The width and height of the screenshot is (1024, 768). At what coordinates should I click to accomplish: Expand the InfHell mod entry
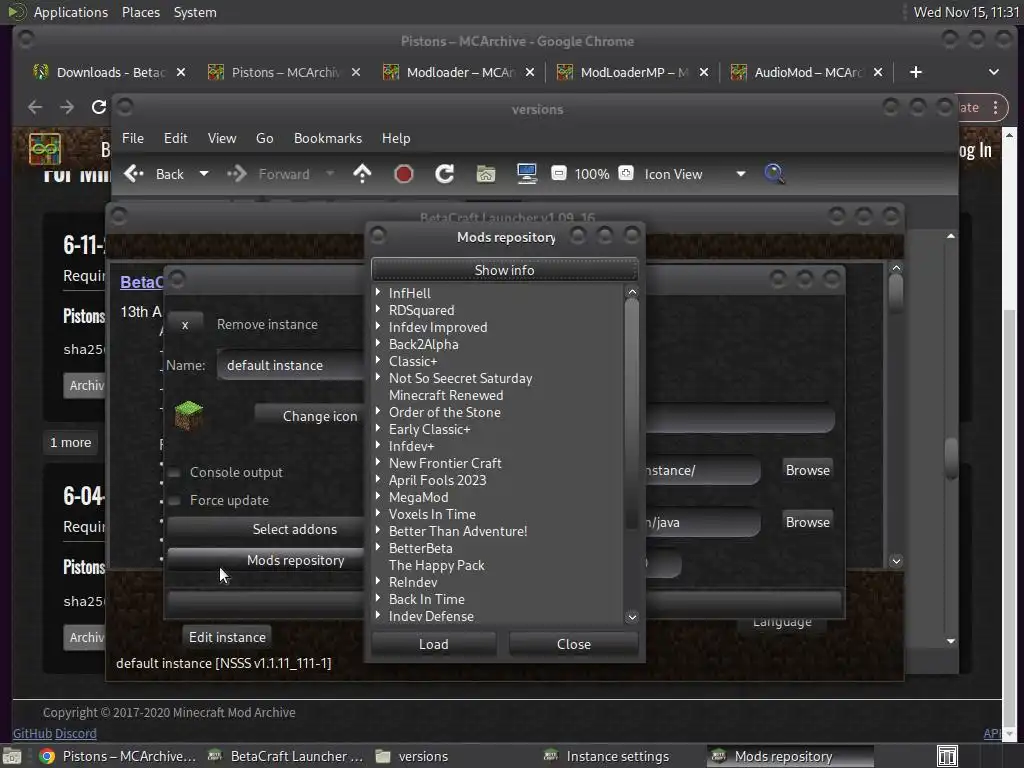point(379,293)
